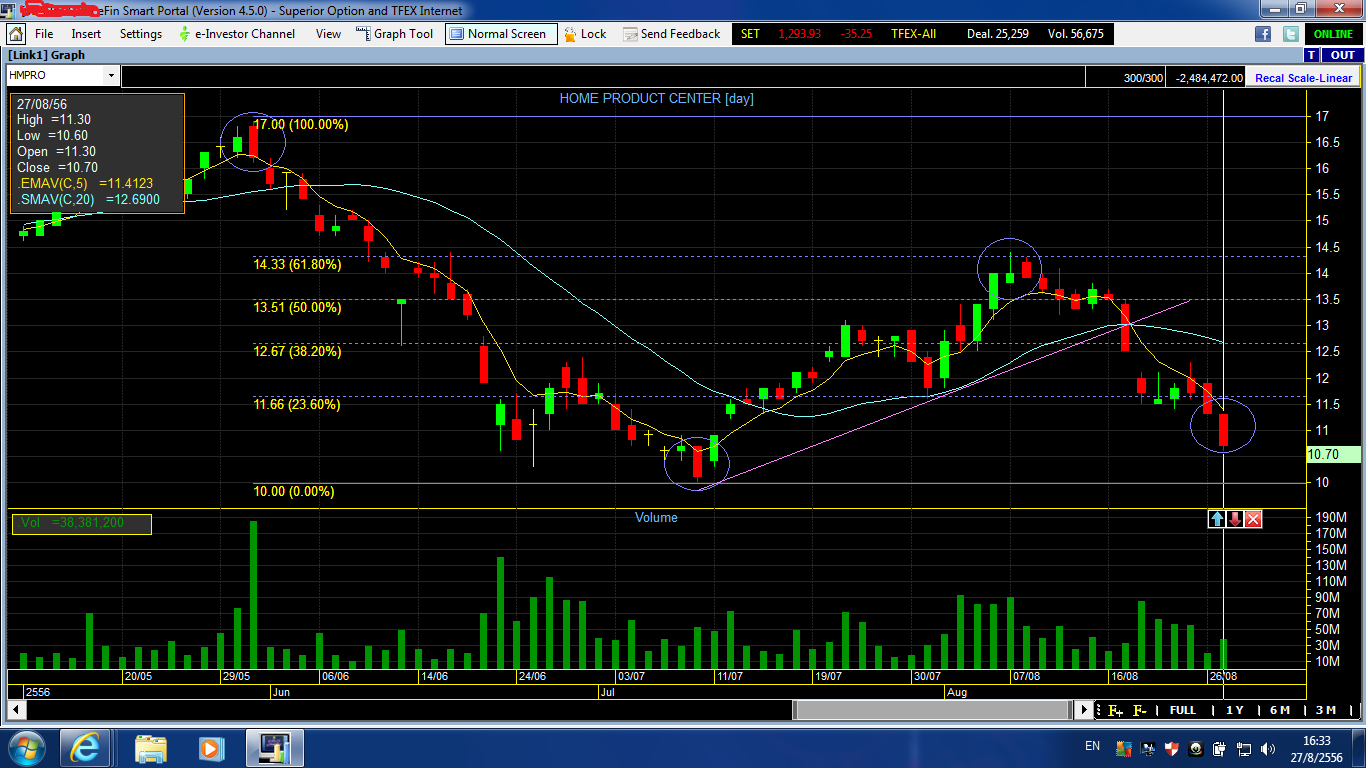
Task: Open the View menu
Action: [328, 34]
